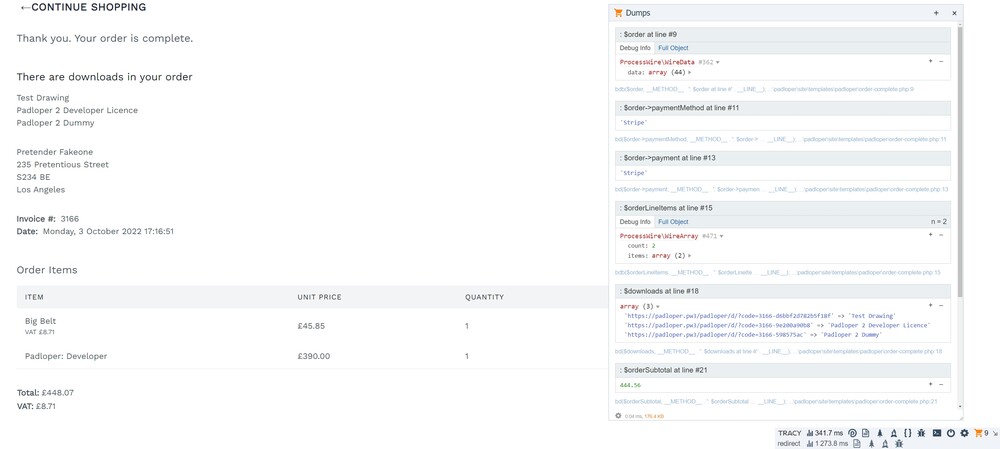This screenshot has width=1000, height=449.
Task: Click Padloper 2 Developer Licence on order page
Action: point(77,110)
